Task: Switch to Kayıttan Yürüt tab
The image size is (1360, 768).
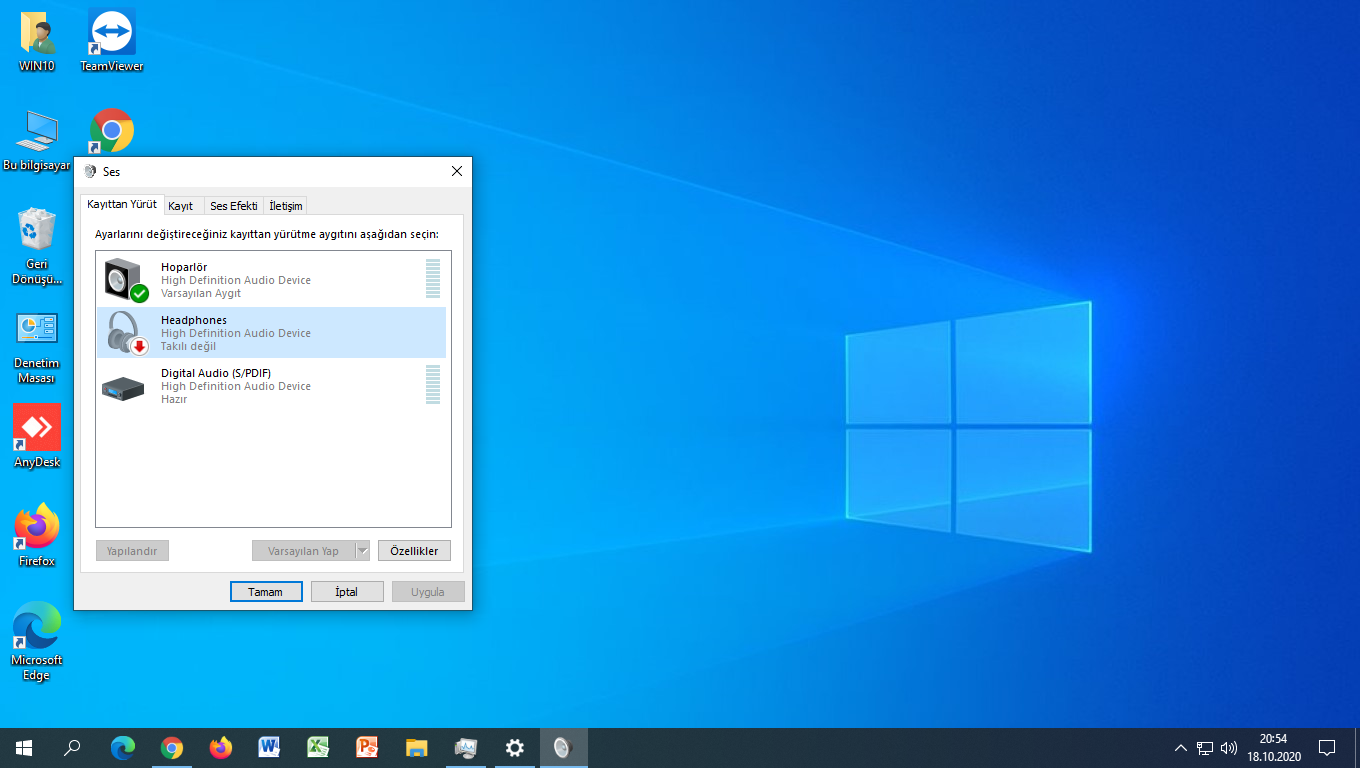Action: 122,204
